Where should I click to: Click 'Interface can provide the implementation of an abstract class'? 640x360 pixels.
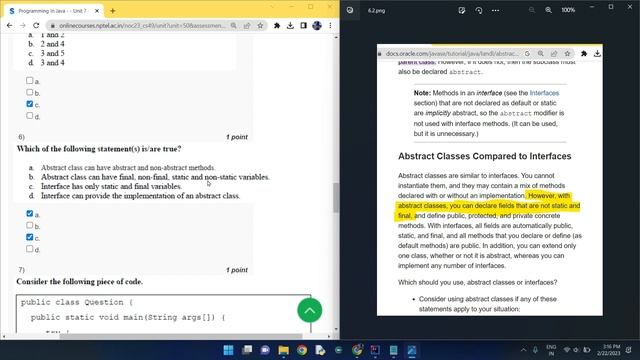pyautogui.click(x=140, y=196)
